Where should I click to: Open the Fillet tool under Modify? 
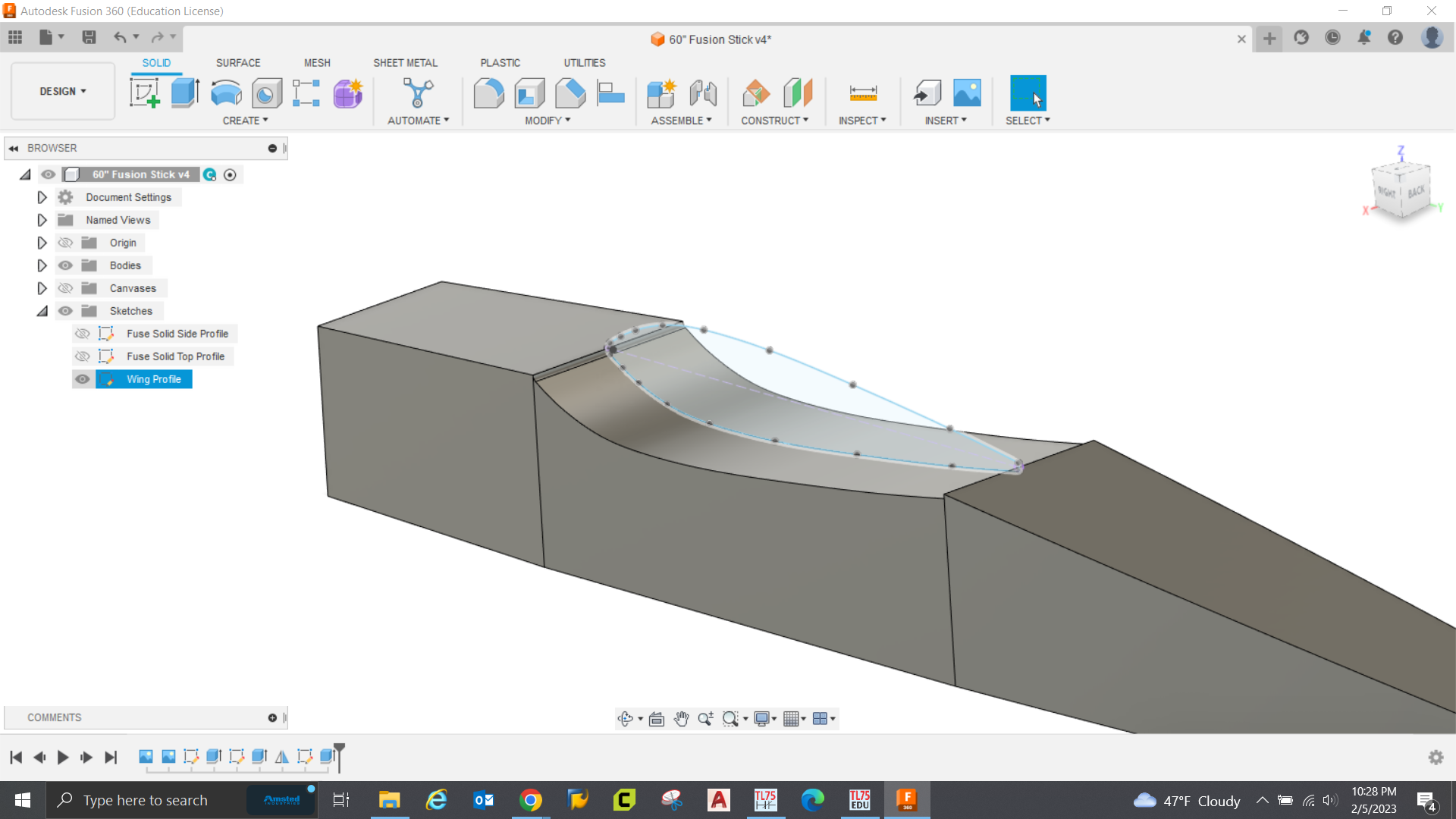tap(489, 93)
